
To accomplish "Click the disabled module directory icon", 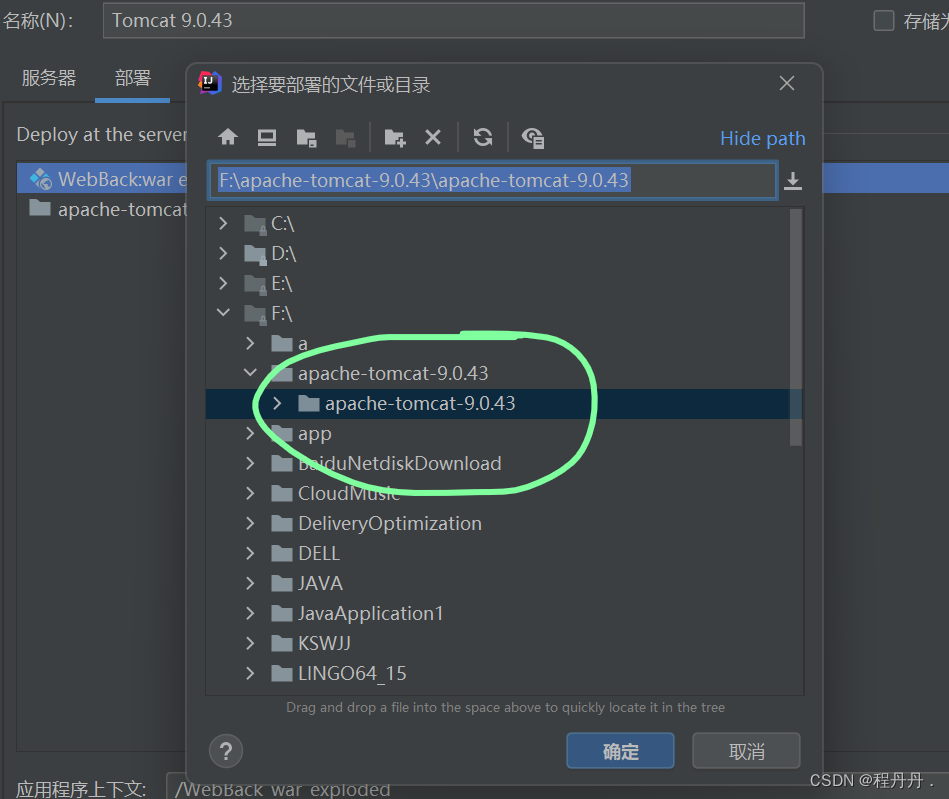I will click(x=346, y=138).
